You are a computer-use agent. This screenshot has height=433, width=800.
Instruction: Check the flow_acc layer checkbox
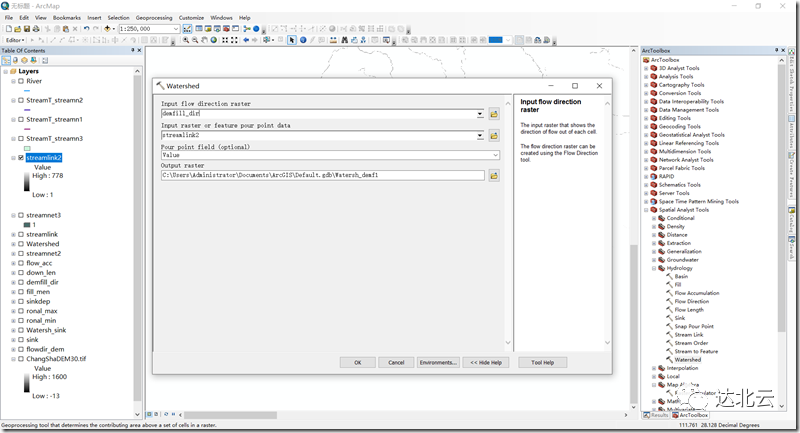[x=21, y=263]
